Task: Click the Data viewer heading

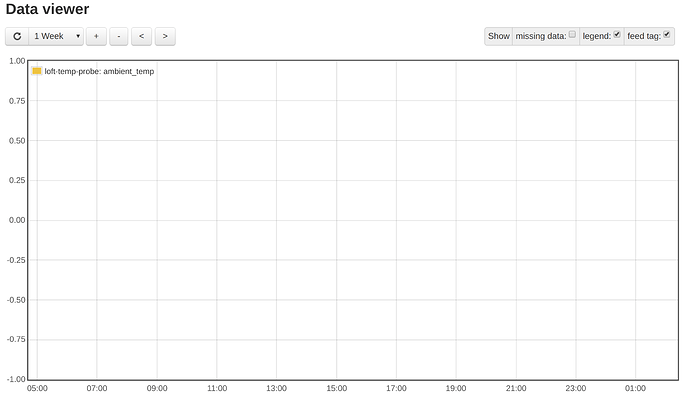Action: (x=48, y=9)
